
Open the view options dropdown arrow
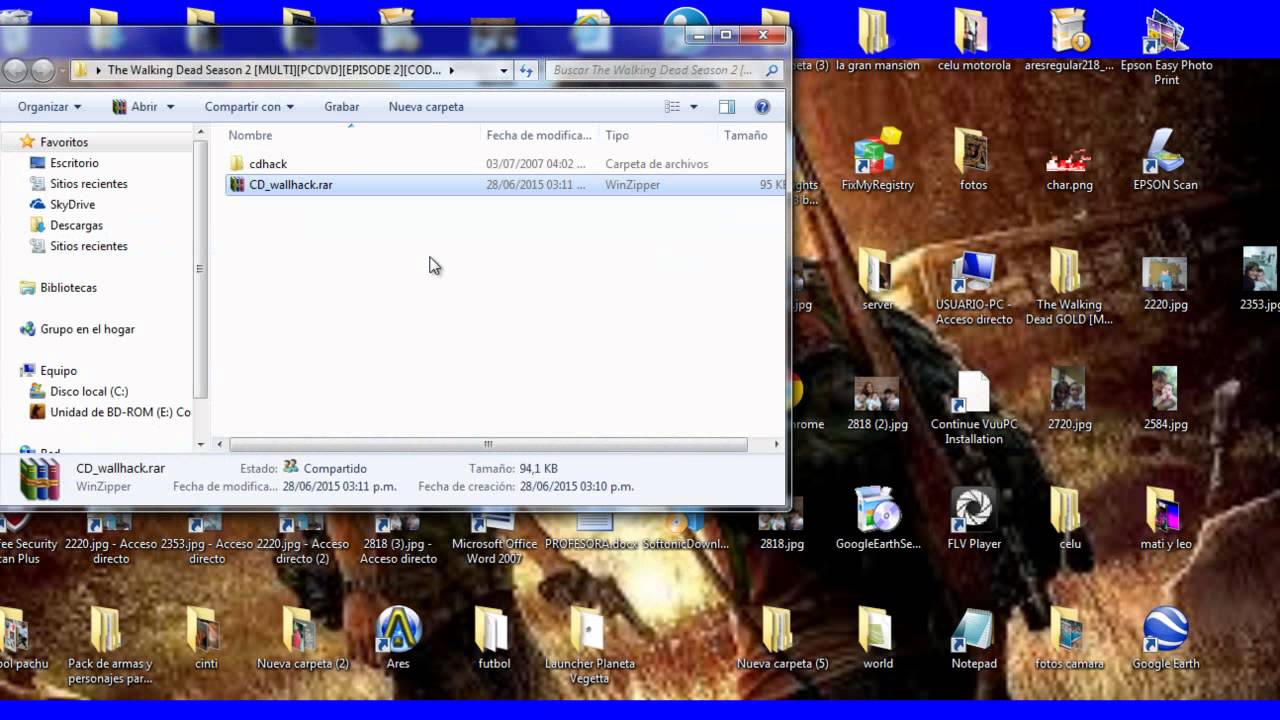[693, 107]
